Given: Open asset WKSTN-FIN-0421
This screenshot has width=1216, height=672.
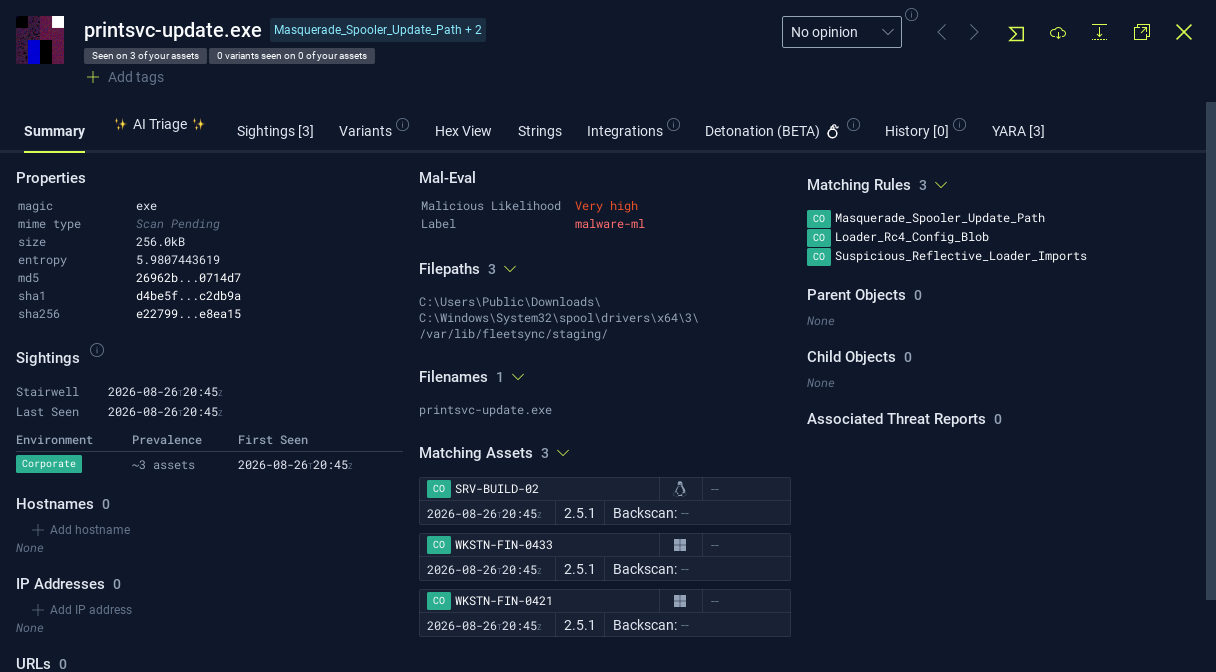Looking at the screenshot, I should click(504, 601).
